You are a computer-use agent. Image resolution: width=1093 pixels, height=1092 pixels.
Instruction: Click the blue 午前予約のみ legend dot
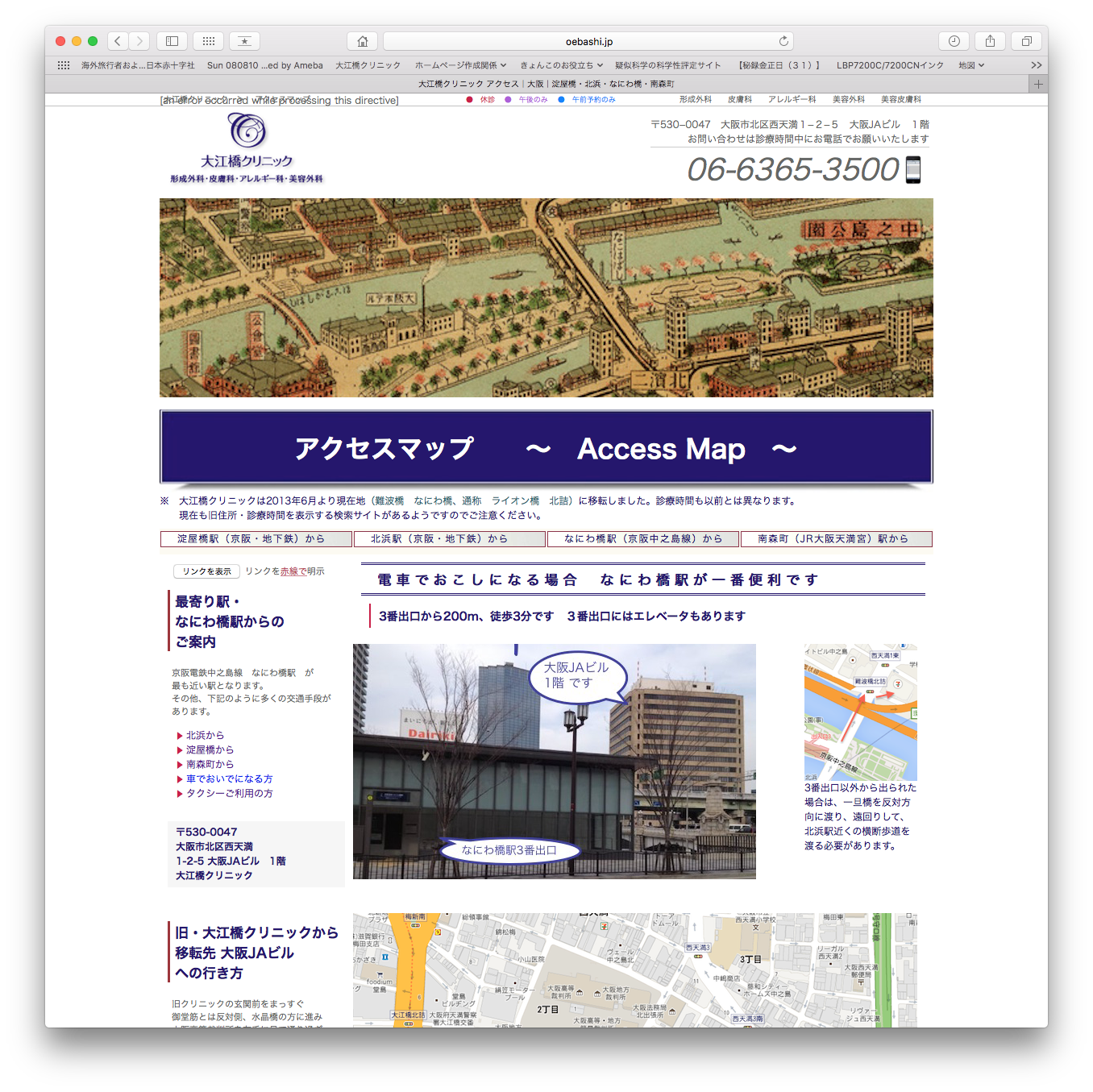(561, 100)
